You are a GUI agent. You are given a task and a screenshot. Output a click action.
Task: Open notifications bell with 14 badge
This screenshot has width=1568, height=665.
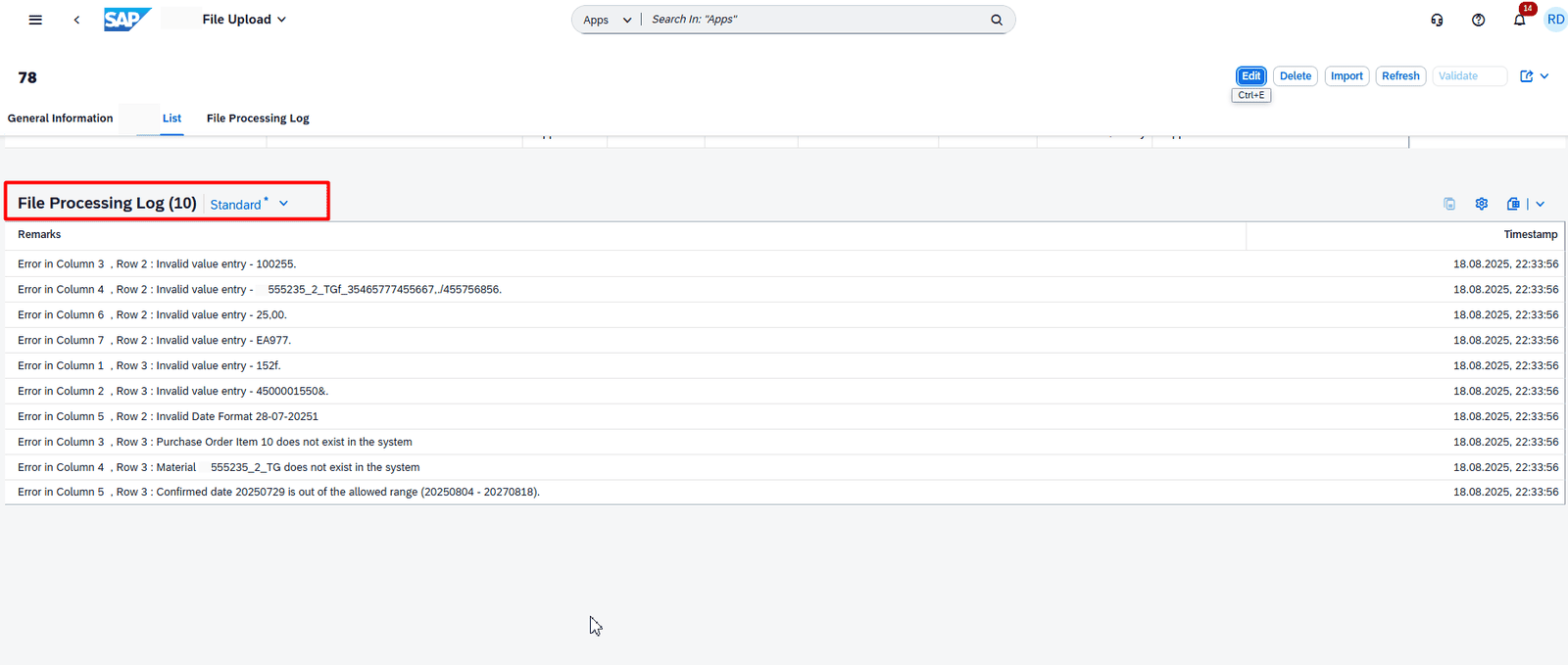1519,20
